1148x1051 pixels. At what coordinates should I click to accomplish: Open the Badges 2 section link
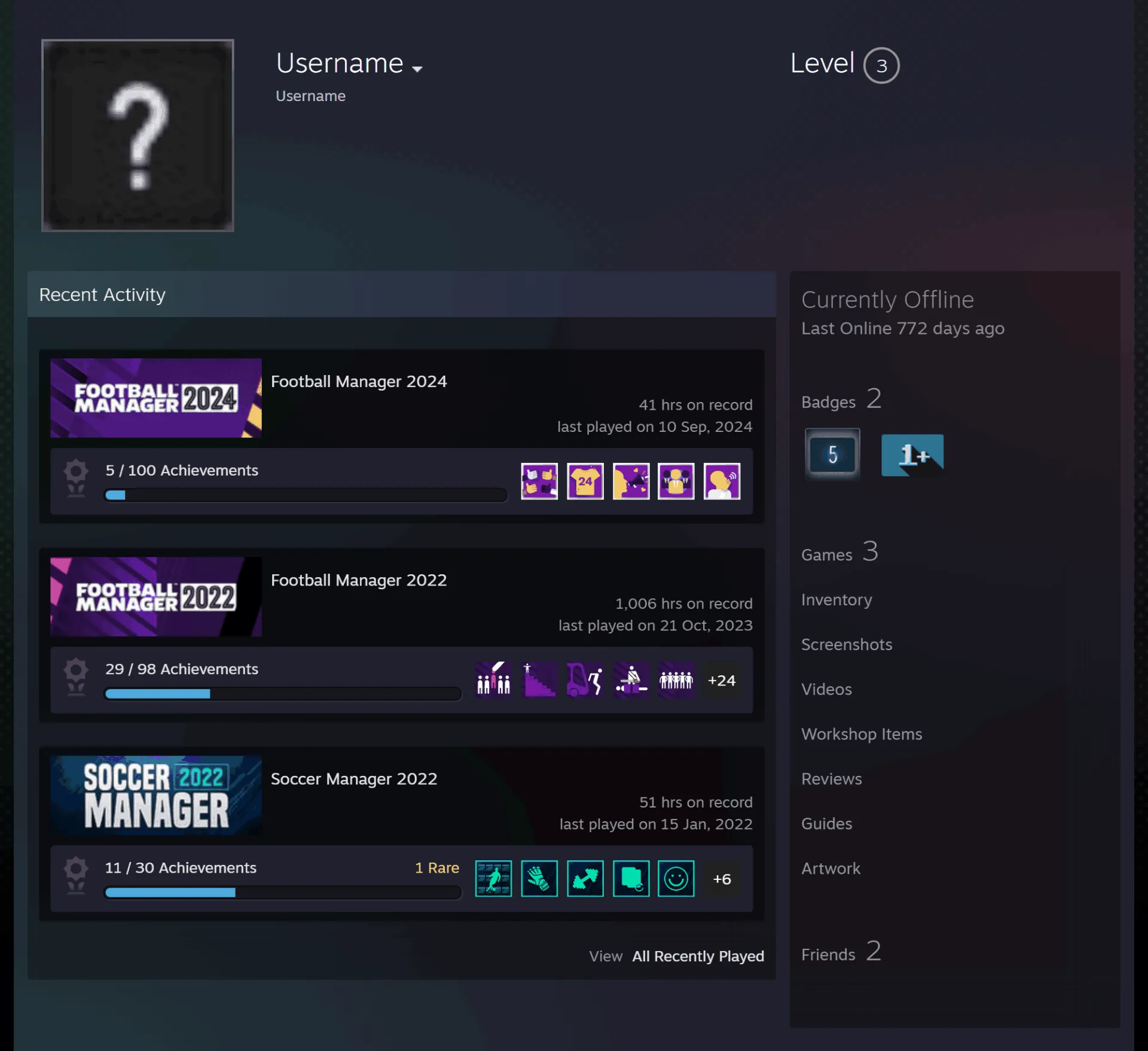tap(841, 400)
